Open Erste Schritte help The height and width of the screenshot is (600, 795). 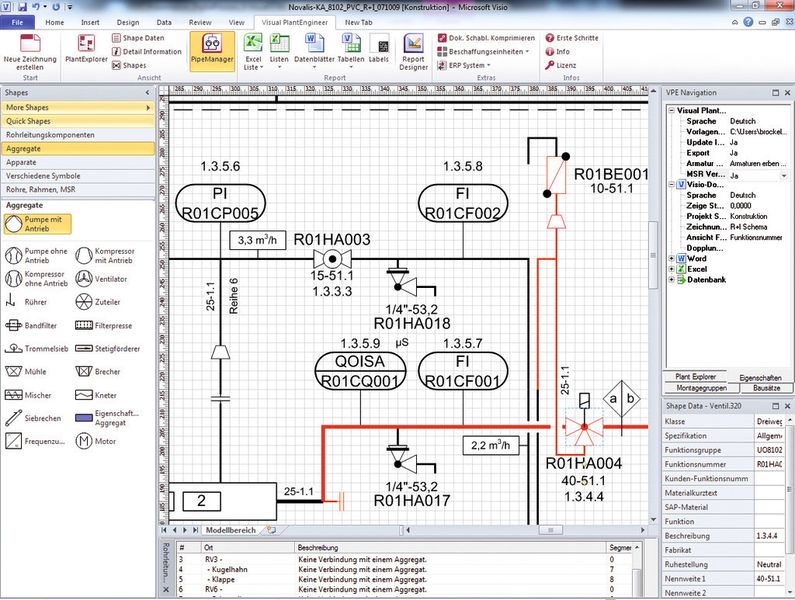(x=572, y=38)
